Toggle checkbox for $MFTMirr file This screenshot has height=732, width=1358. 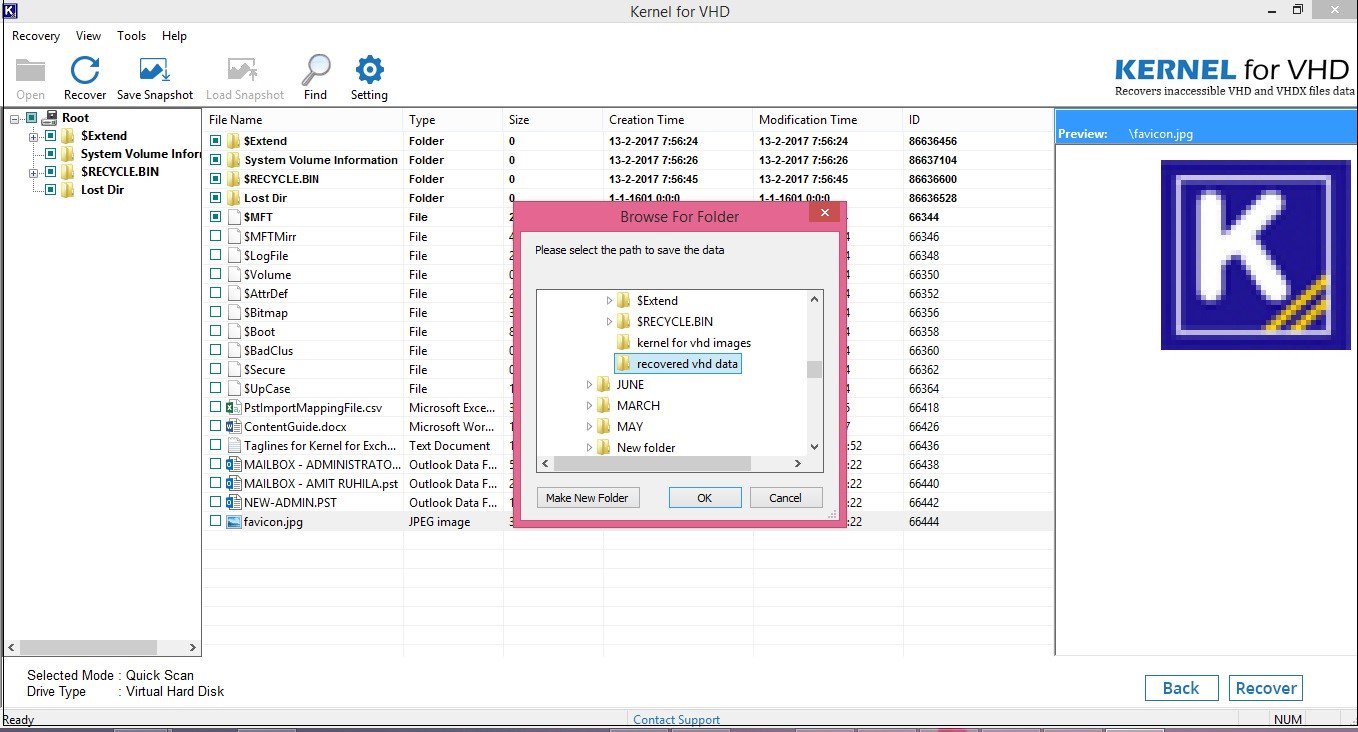pos(215,236)
